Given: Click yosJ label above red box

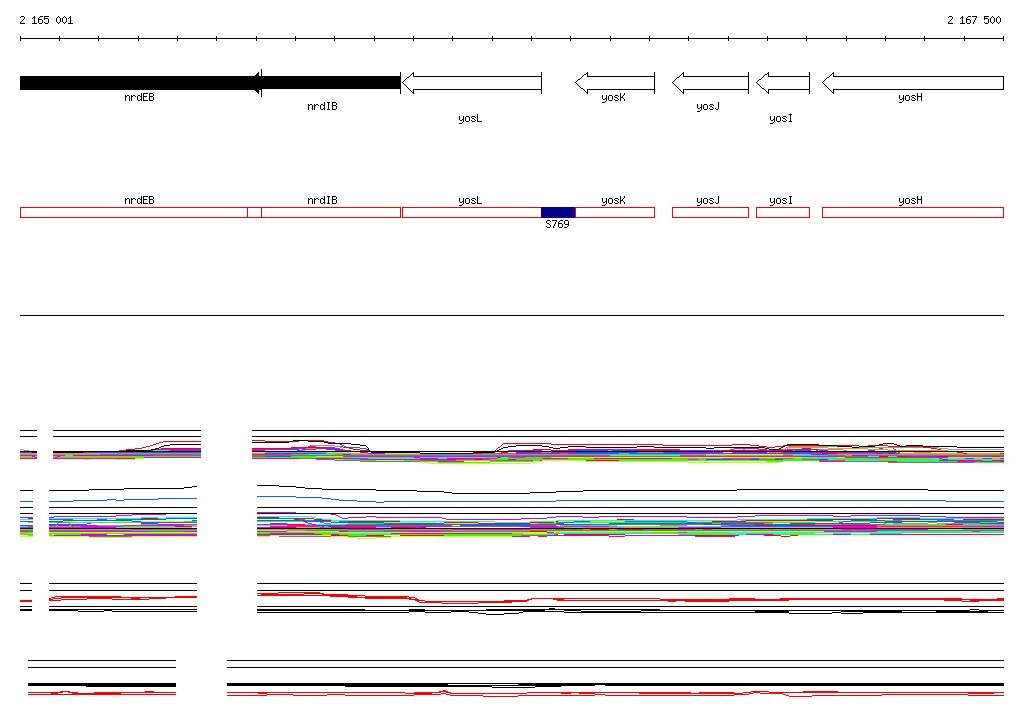Looking at the screenshot, I should click(708, 201).
